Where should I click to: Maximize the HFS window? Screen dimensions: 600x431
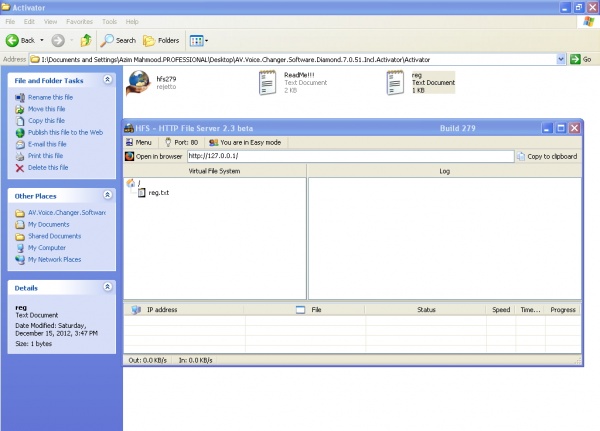click(x=561, y=128)
